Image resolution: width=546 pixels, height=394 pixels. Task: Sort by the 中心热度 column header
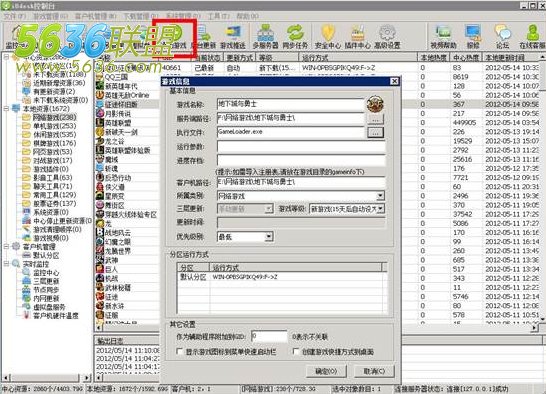[x=466, y=57]
